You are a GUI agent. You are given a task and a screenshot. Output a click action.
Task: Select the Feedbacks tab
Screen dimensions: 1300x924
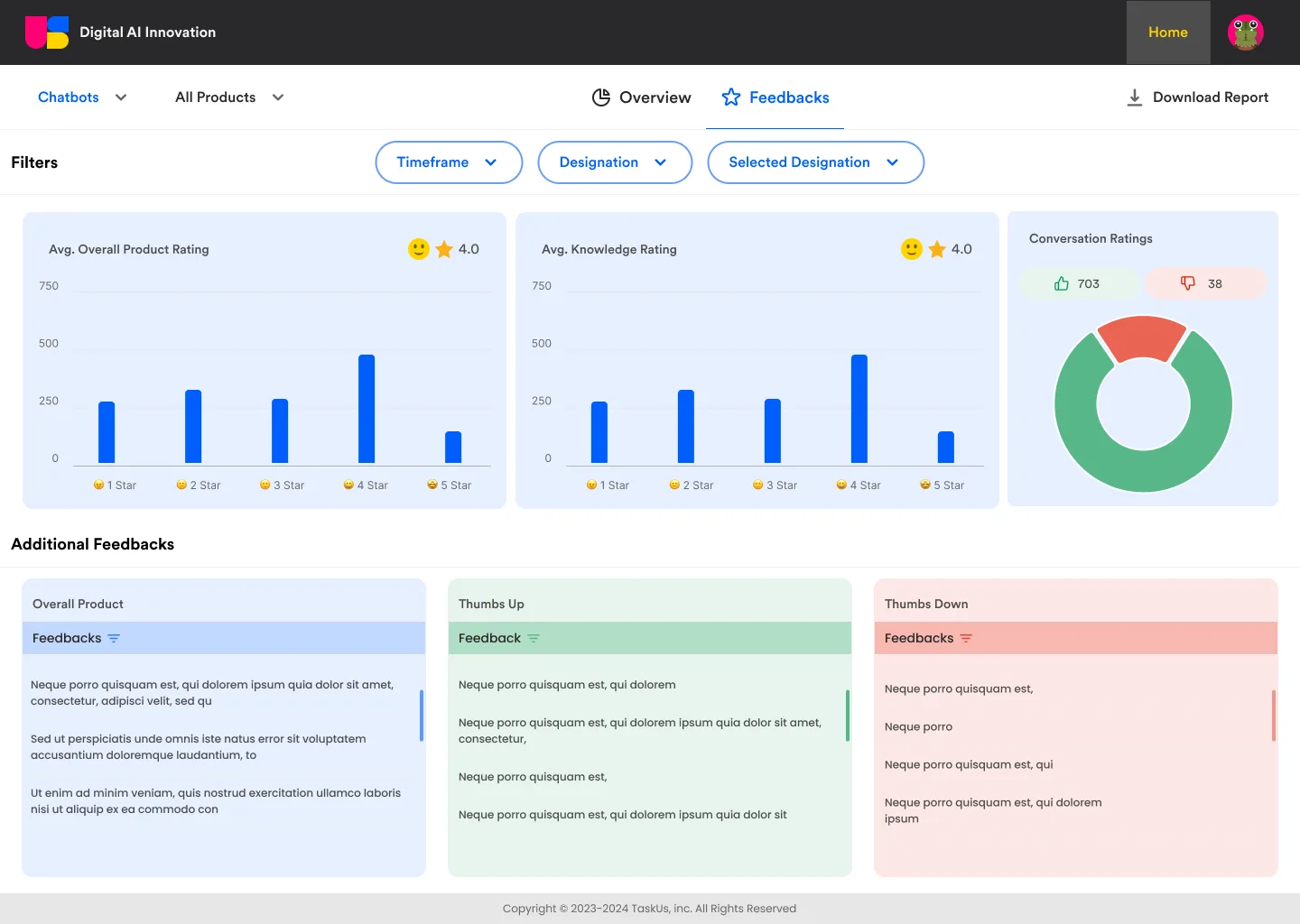tap(775, 97)
